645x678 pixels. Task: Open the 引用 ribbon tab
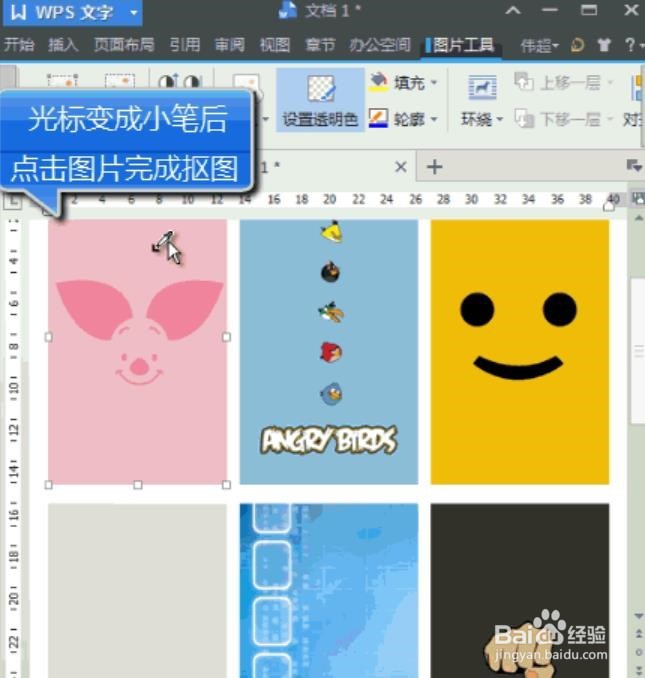[x=185, y=45]
